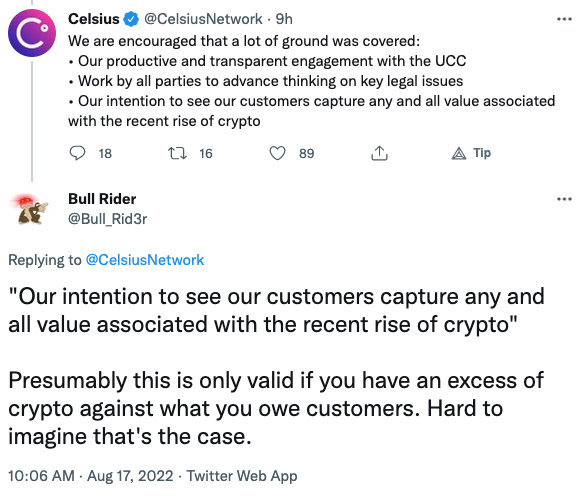
Task: Open more options on Bull Rider tweet
Action: (x=564, y=199)
